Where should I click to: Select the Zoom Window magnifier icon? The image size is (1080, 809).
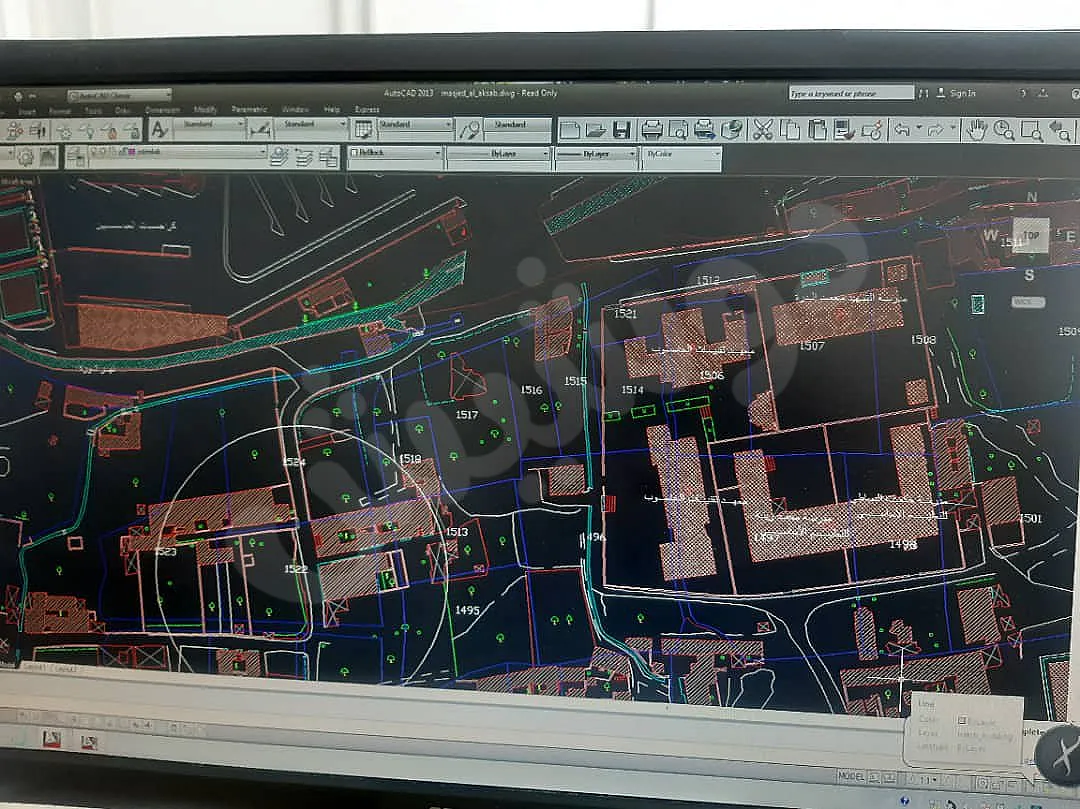pos(1031,131)
